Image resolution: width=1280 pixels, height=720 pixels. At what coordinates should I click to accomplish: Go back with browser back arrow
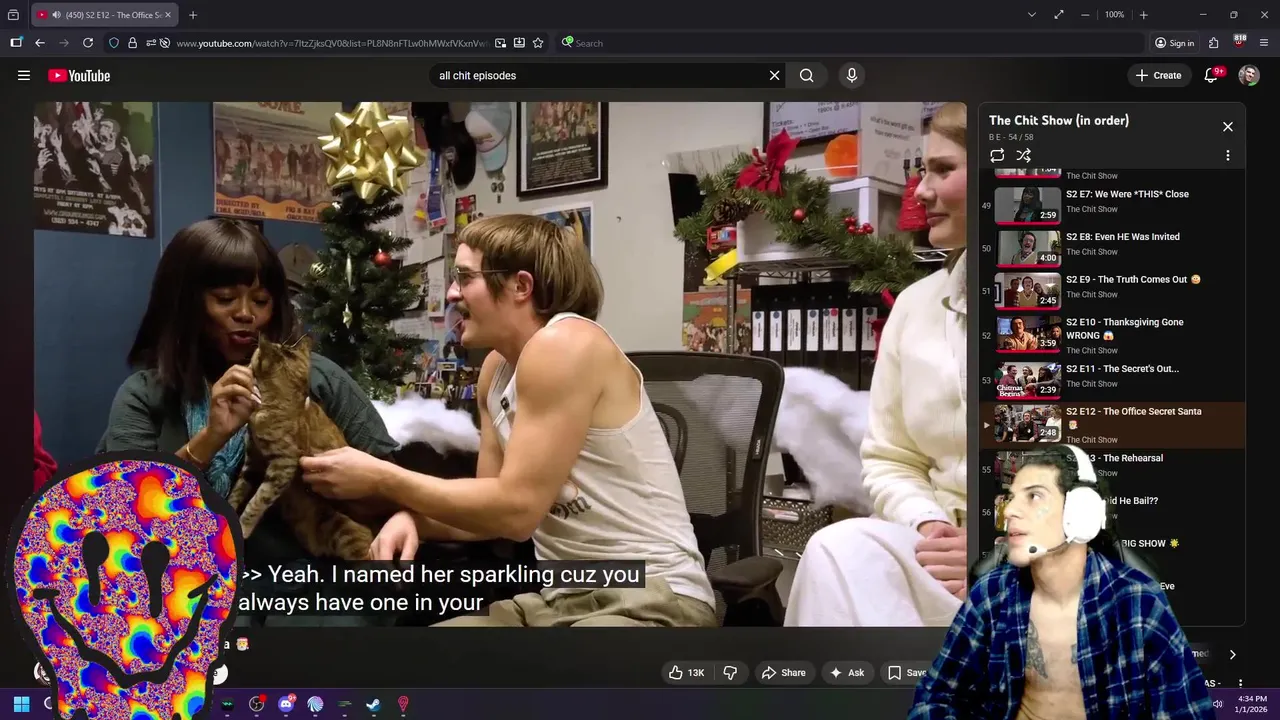[39, 43]
